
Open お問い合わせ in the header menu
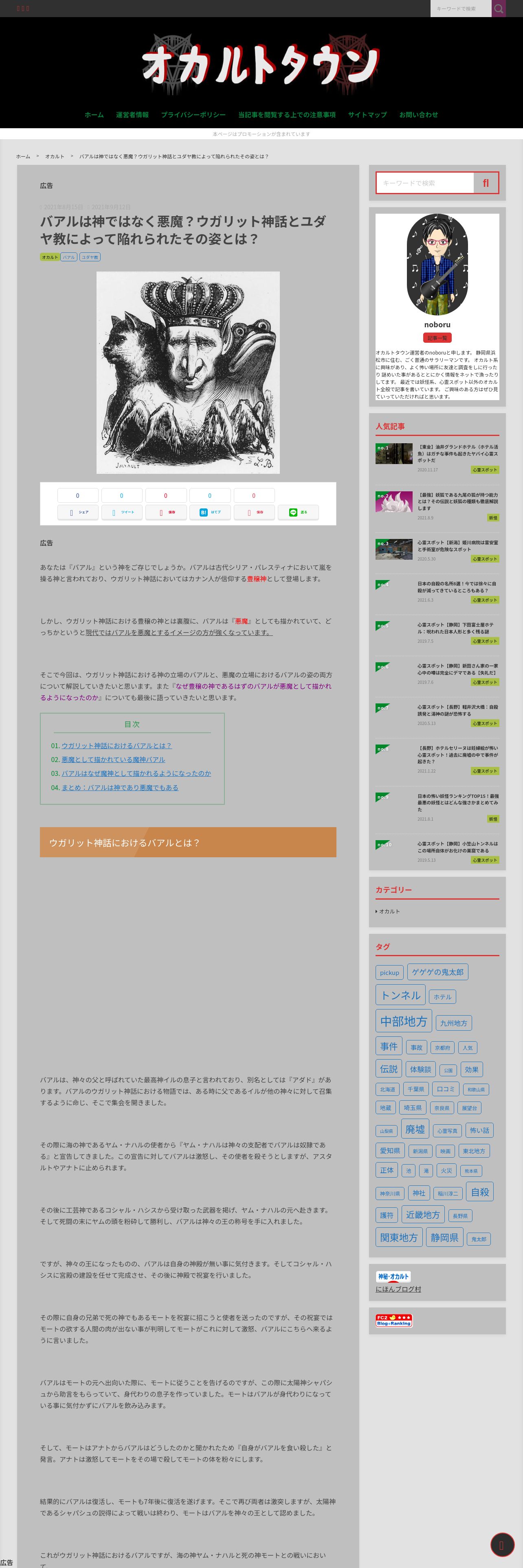point(418,114)
